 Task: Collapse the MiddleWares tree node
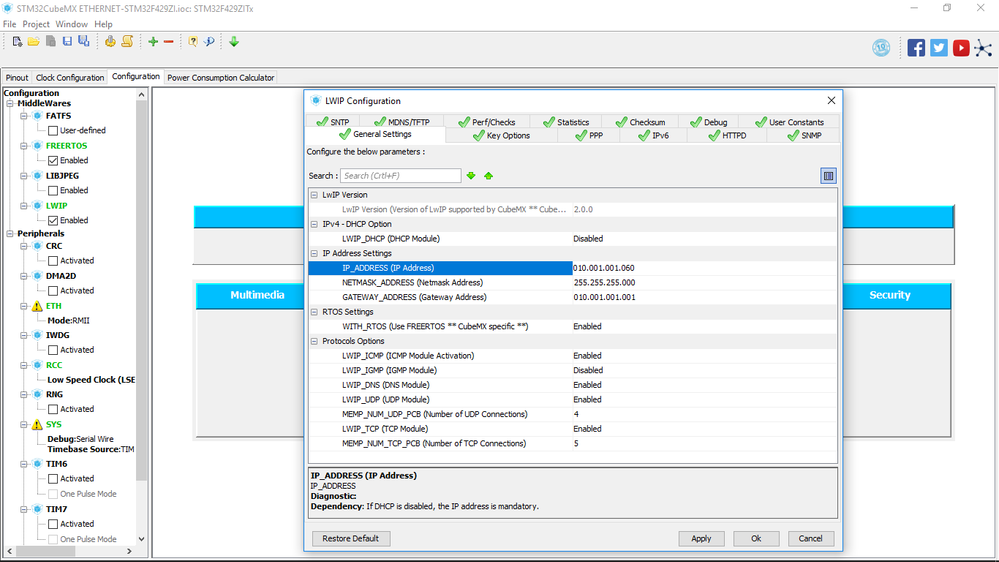(10, 103)
